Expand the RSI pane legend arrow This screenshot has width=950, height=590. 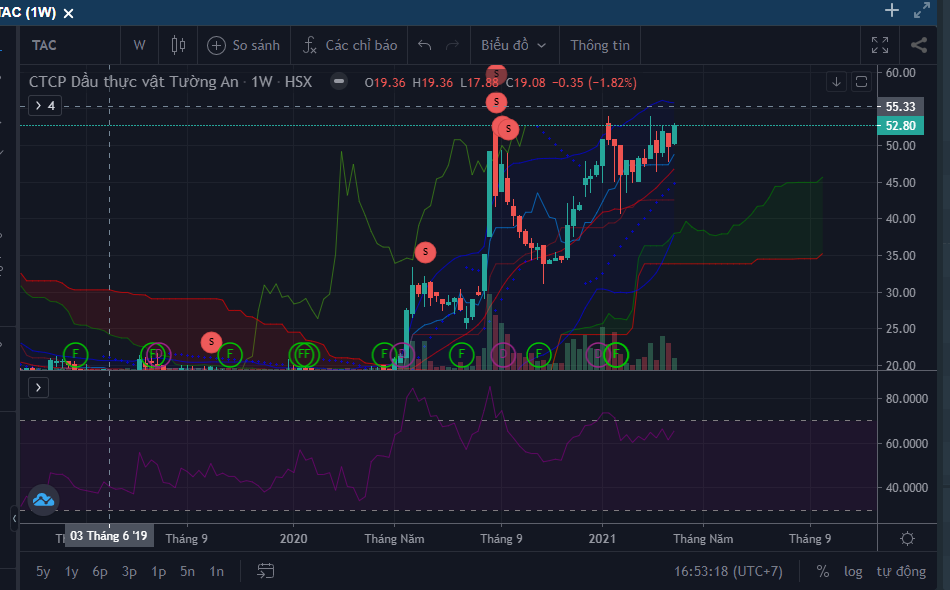39,387
